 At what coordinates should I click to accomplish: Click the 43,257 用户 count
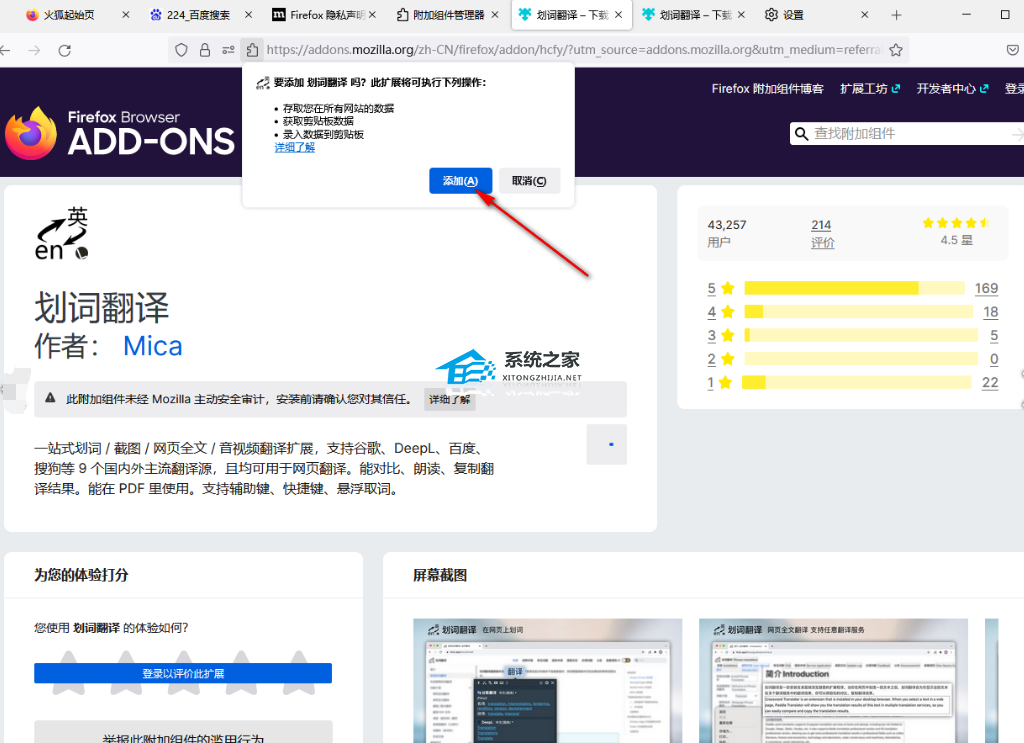click(x=727, y=233)
